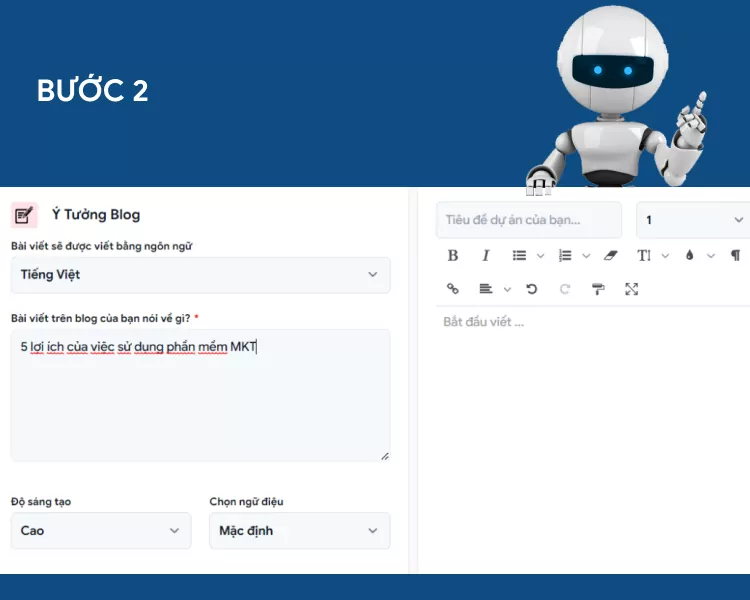Click the textarea resize handle corner
Viewport: 750px width, 600px height.
click(385, 456)
